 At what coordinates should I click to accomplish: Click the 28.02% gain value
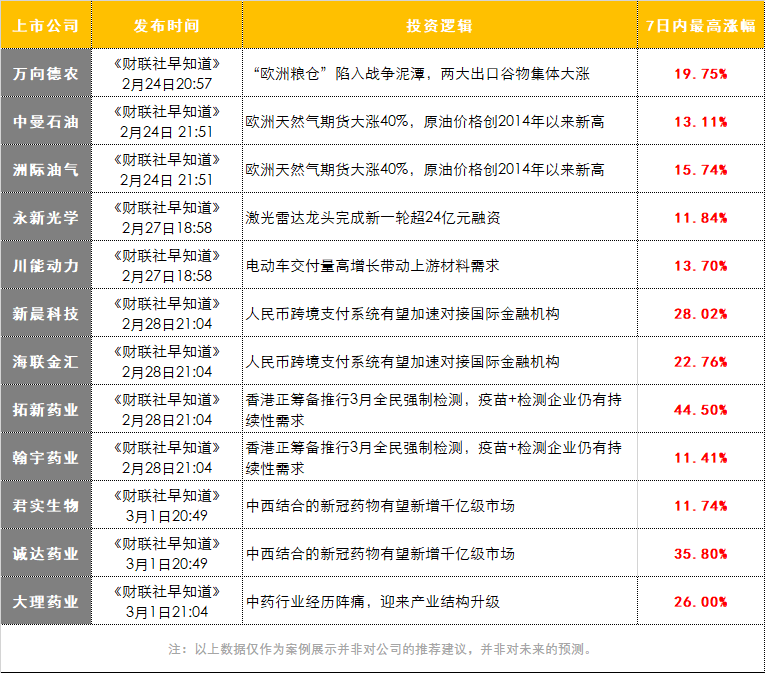(x=701, y=314)
